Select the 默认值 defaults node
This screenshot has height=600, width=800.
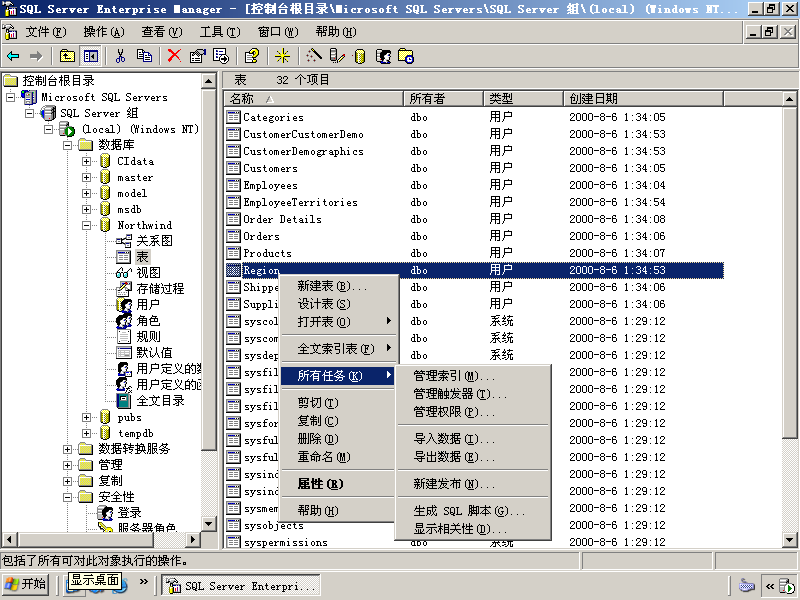[154, 353]
